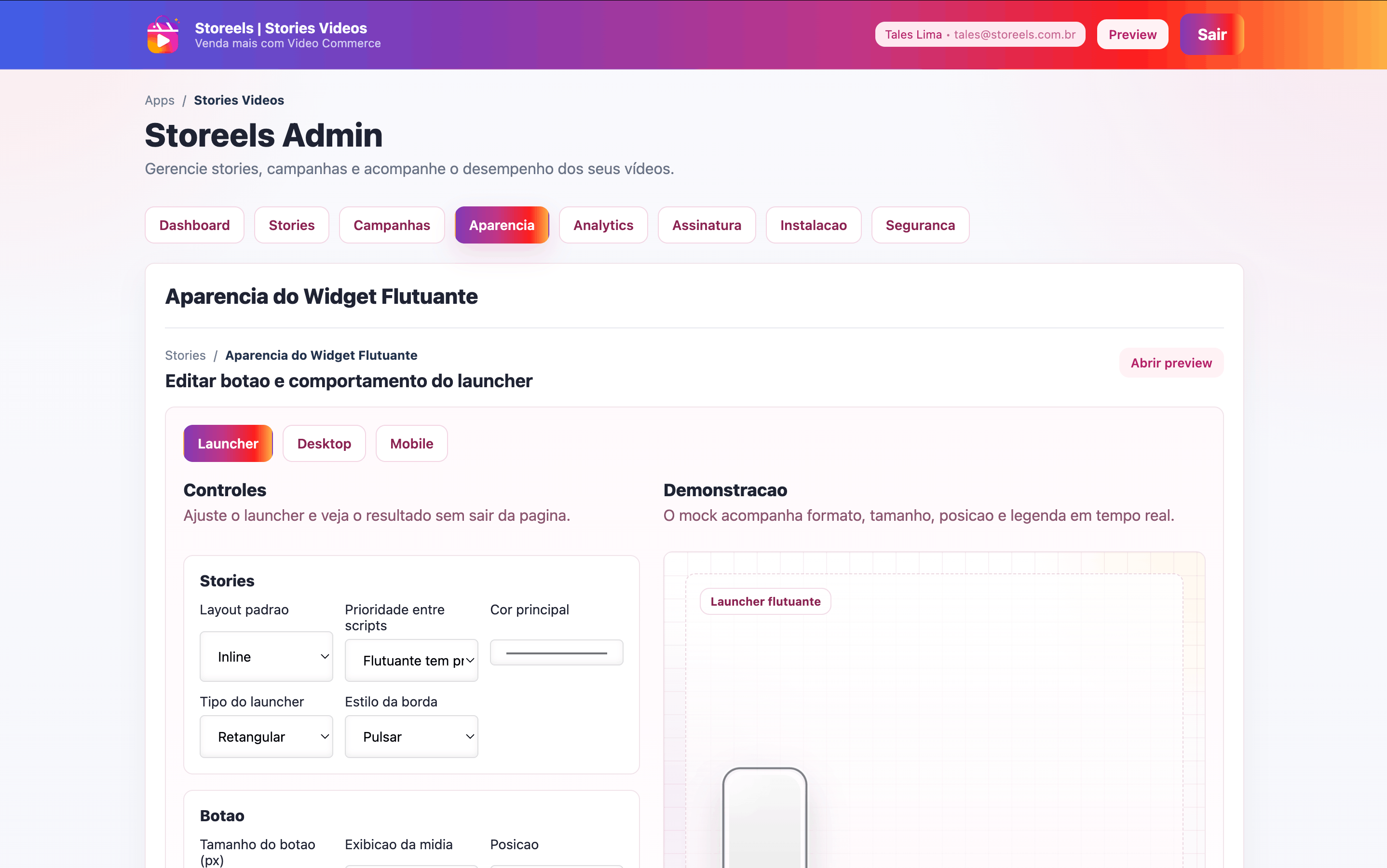
Task: Open the Prioridade entre scripts dropdown
Action: (x=411, y=660)
